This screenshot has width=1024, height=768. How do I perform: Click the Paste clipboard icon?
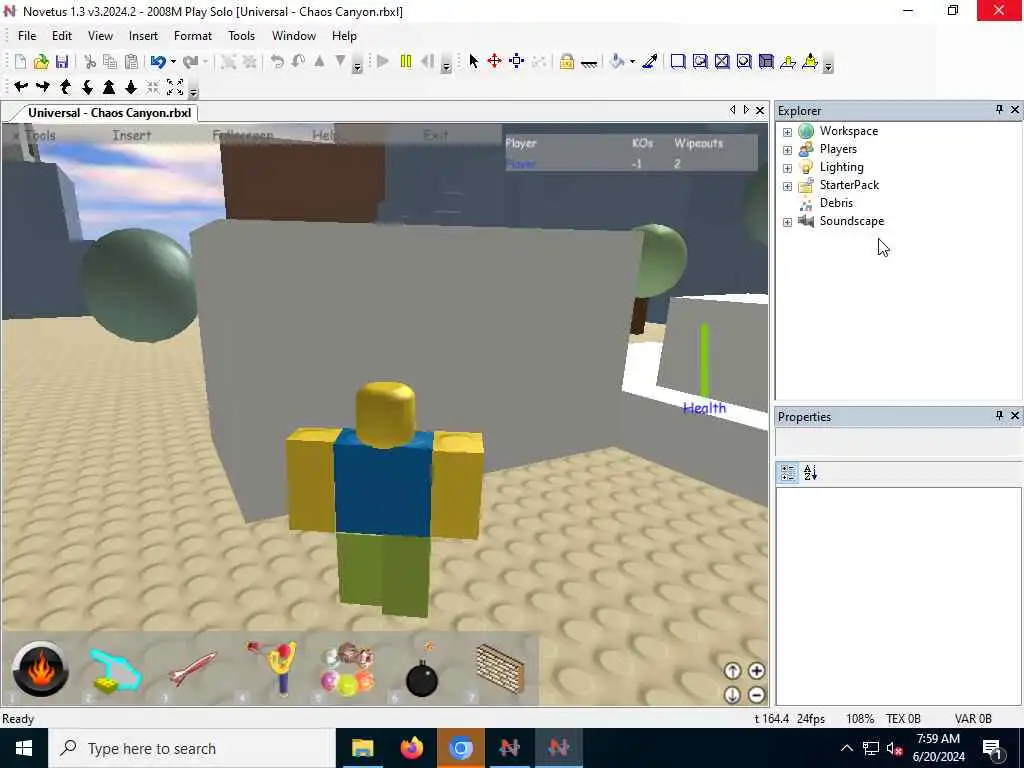[131, 62]
